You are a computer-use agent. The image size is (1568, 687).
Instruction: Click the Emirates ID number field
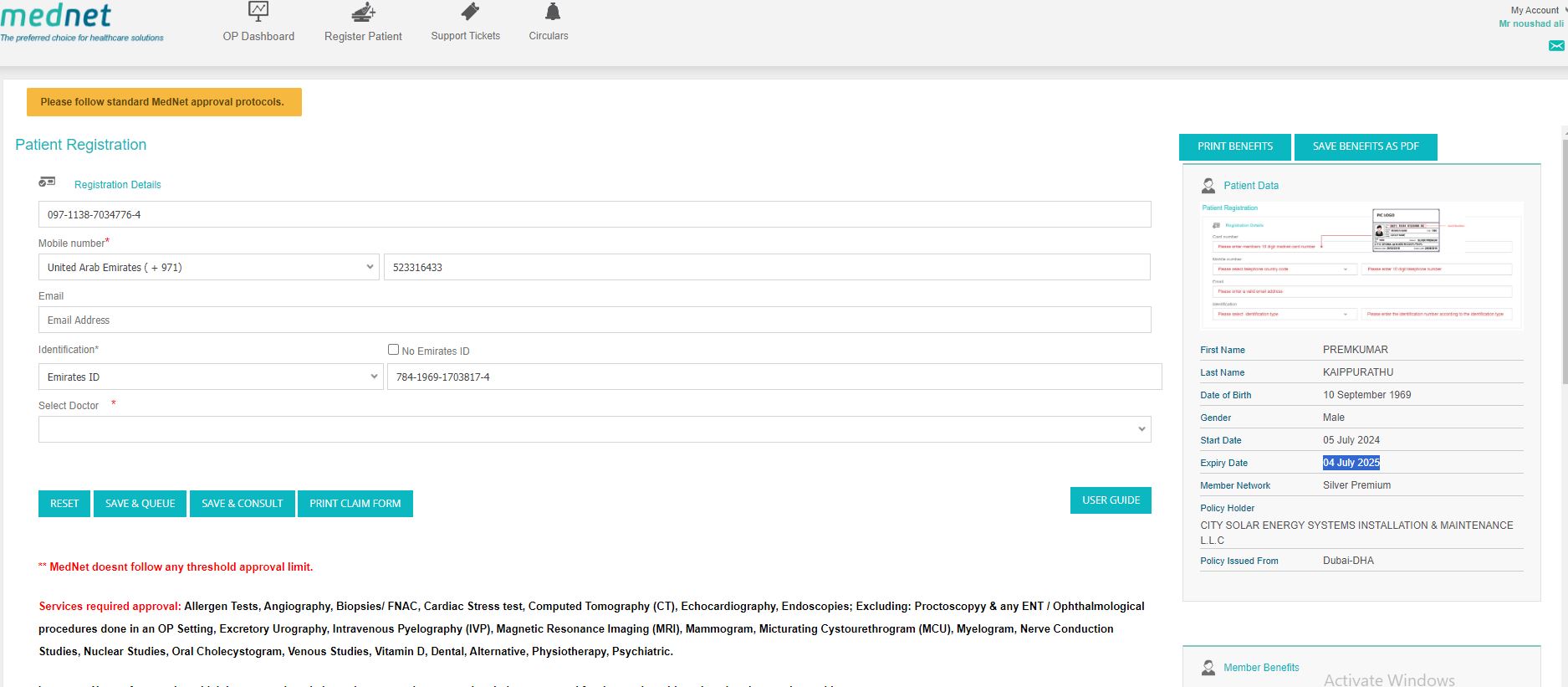(774, 377)
